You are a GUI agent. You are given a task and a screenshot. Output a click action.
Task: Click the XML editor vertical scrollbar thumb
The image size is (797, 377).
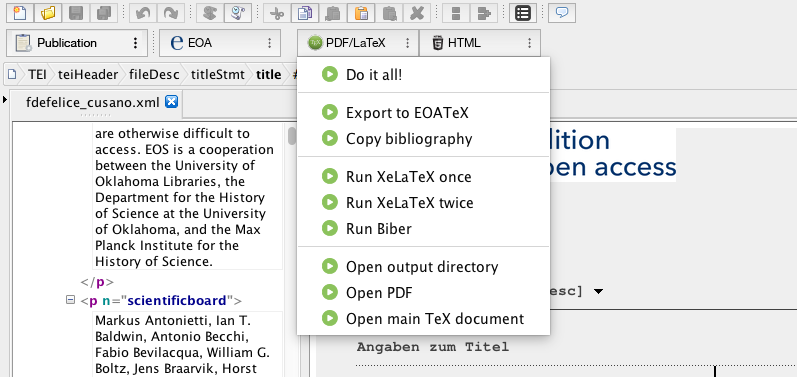(292, 136)
